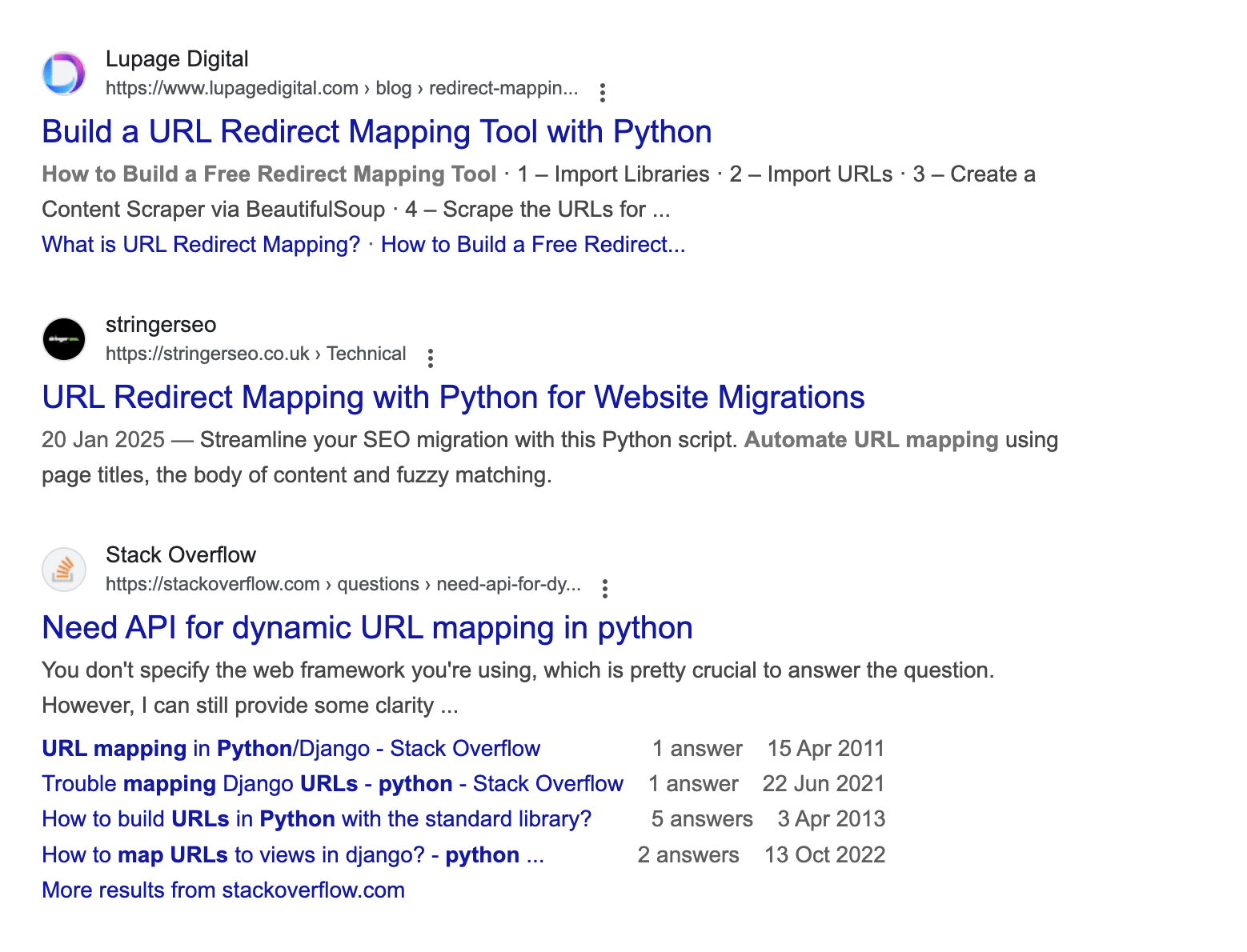Open more options for Lupage Digital result
The height and width of the screenshot is (952, 1247).
tap(603, 92)
